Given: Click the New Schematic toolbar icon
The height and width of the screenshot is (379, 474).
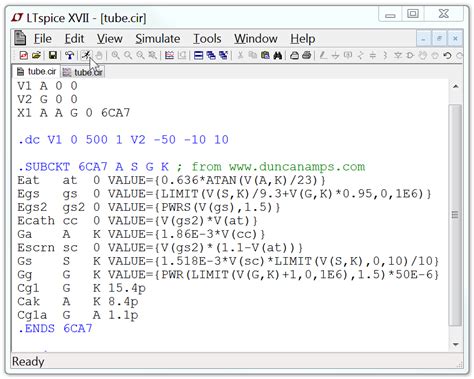Looking at the screenshot, I should pyautogui.click(x=24, y=55).
